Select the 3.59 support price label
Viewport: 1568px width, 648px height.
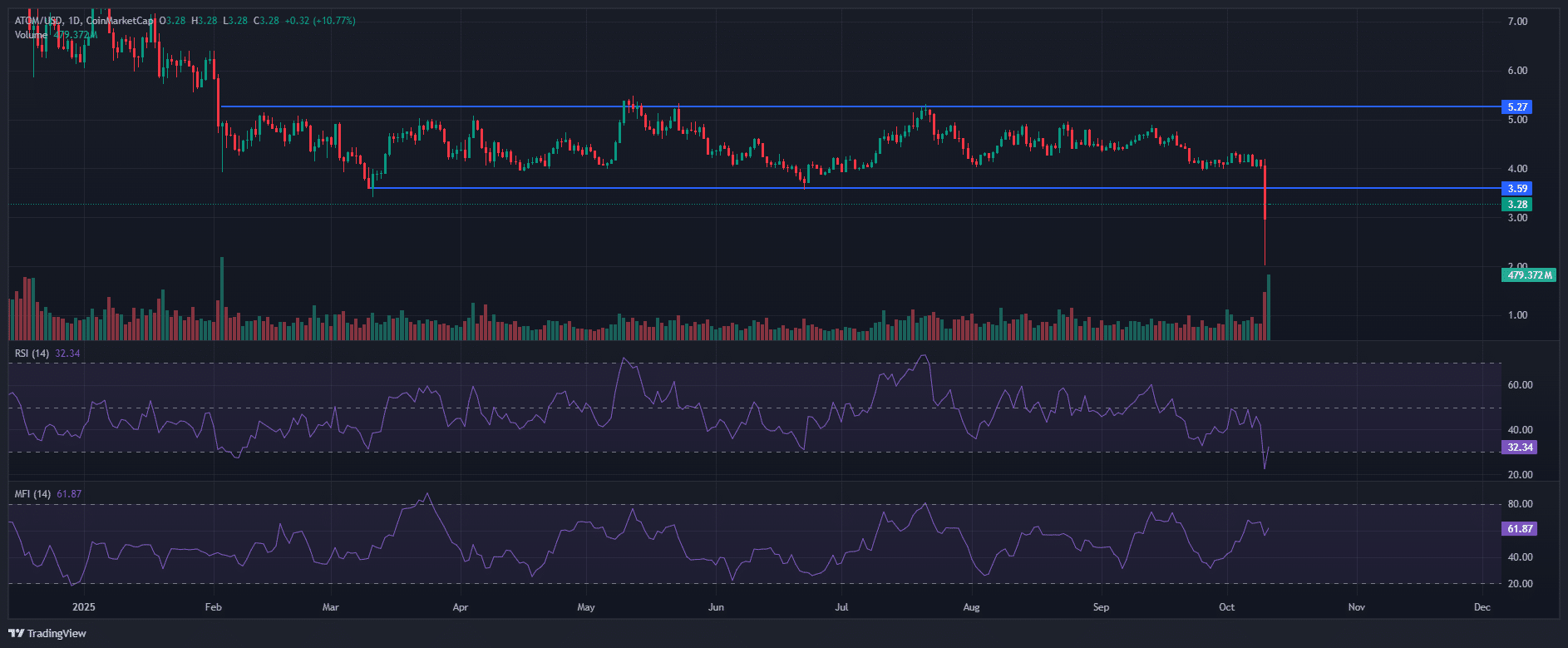(1517, 189)
